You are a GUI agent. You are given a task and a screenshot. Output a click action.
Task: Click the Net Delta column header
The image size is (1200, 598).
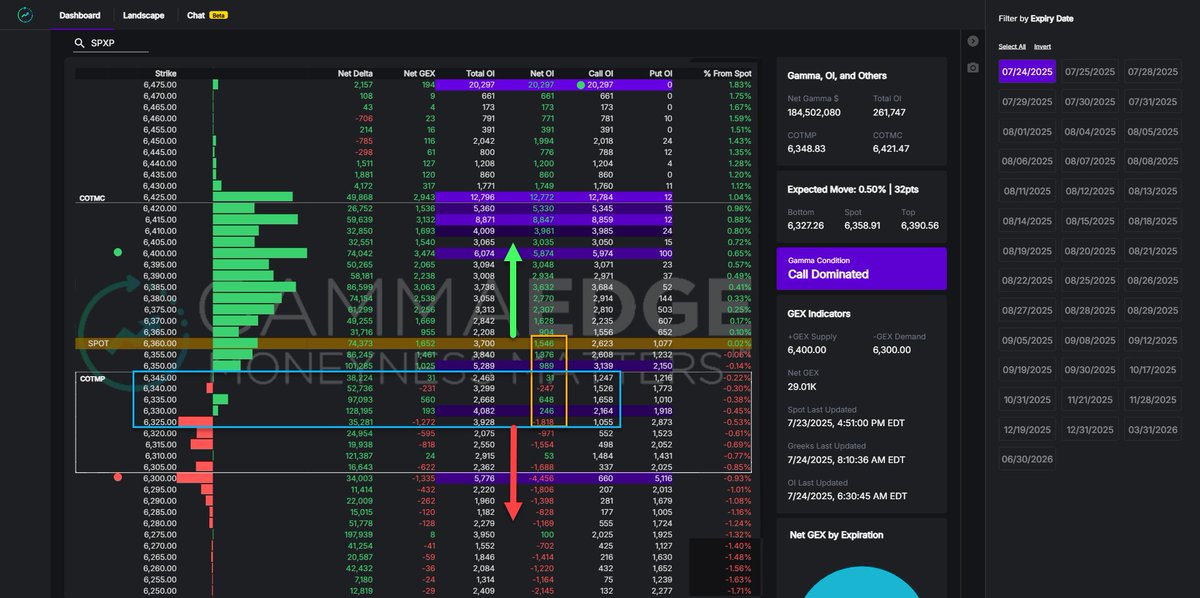coord(356,73)
